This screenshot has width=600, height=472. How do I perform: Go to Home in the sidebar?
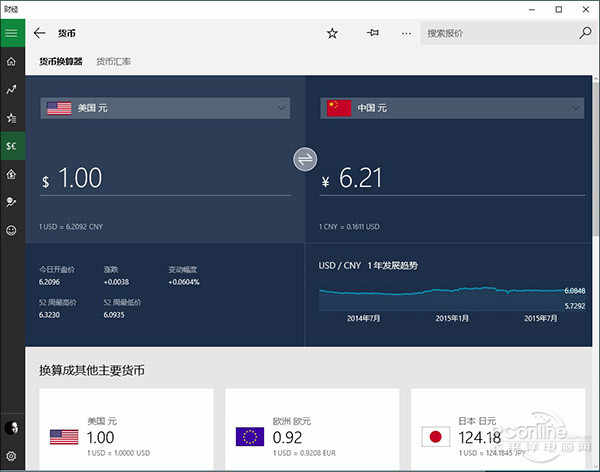[x=12, y=61]
